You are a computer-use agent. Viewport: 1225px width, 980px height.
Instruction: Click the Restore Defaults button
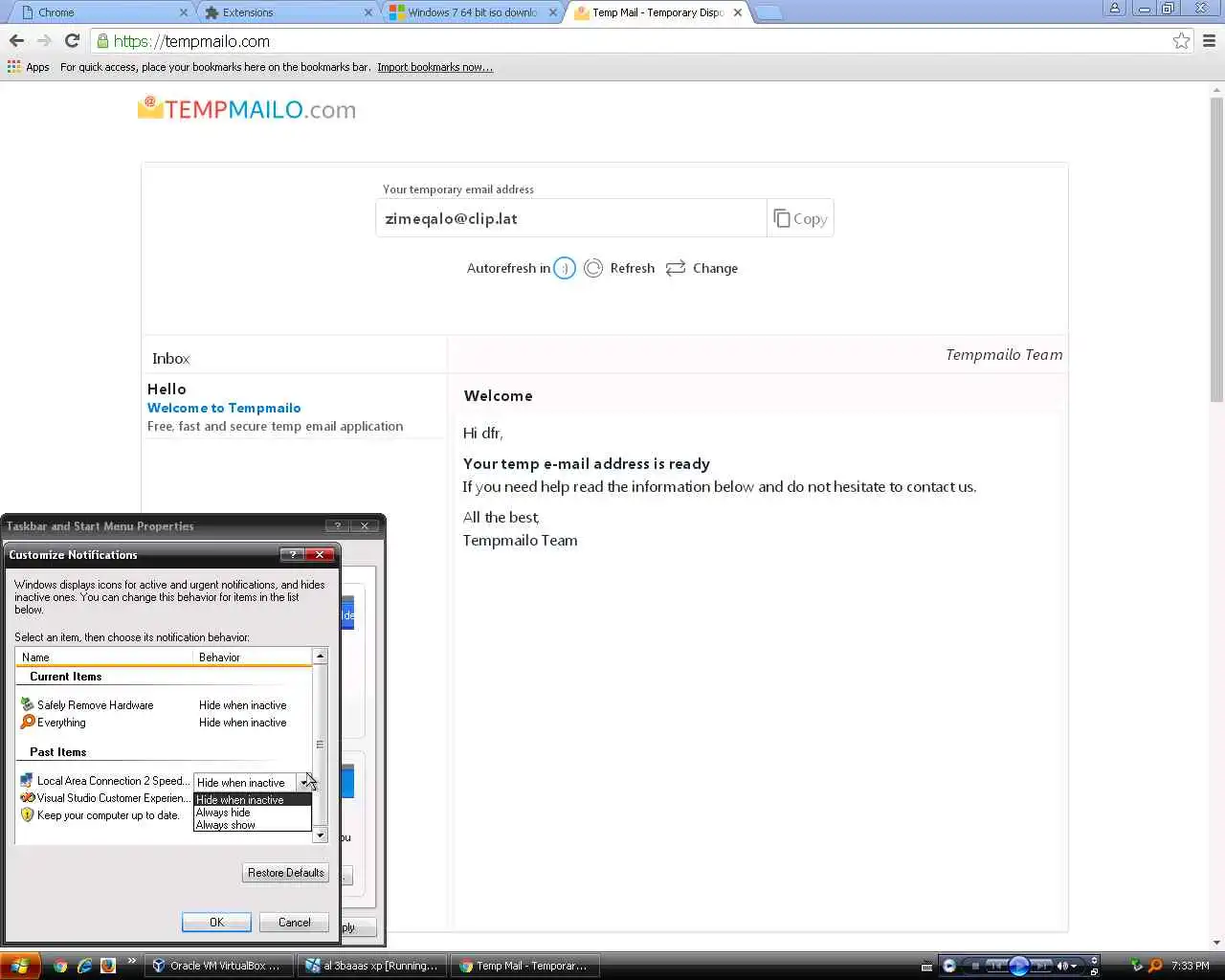pos(285,872)
